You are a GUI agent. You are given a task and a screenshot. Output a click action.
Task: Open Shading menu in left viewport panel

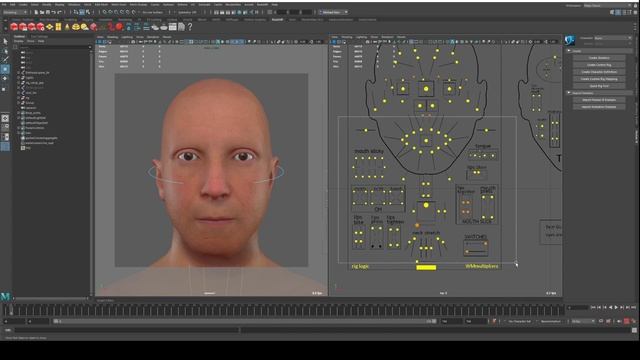112,37
